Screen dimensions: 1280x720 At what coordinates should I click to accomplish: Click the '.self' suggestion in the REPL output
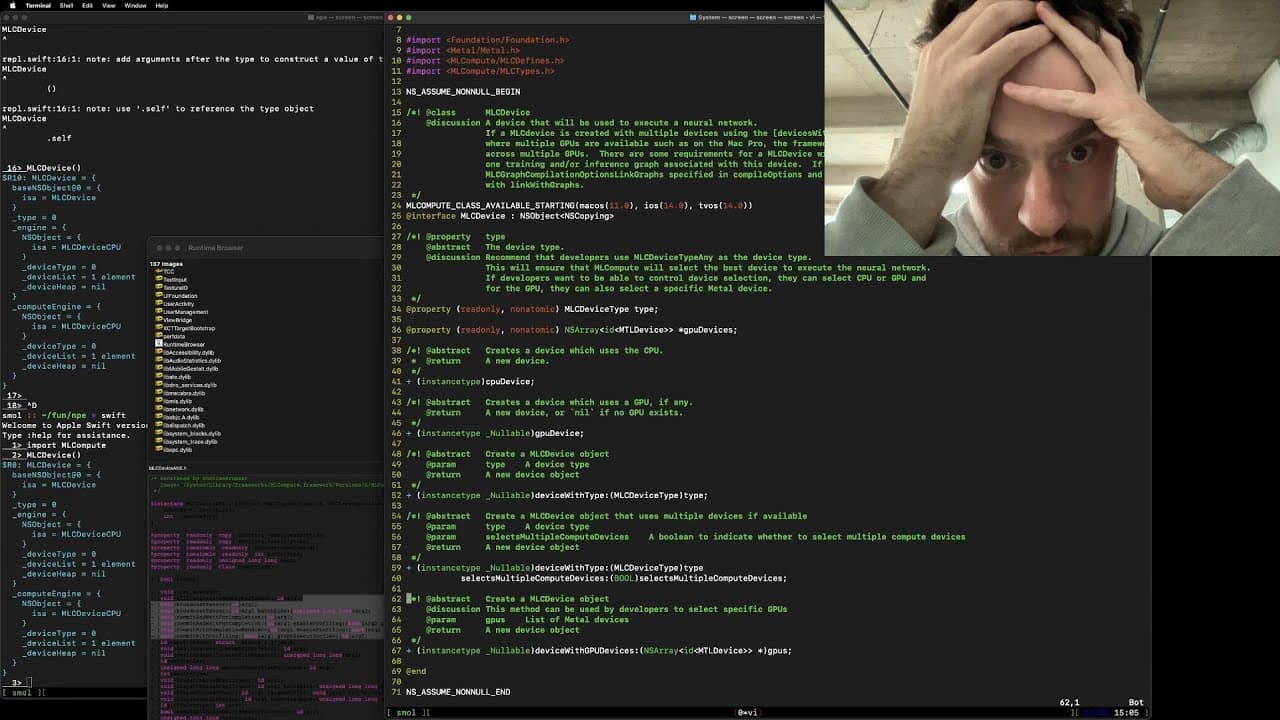tap(59, 138)
